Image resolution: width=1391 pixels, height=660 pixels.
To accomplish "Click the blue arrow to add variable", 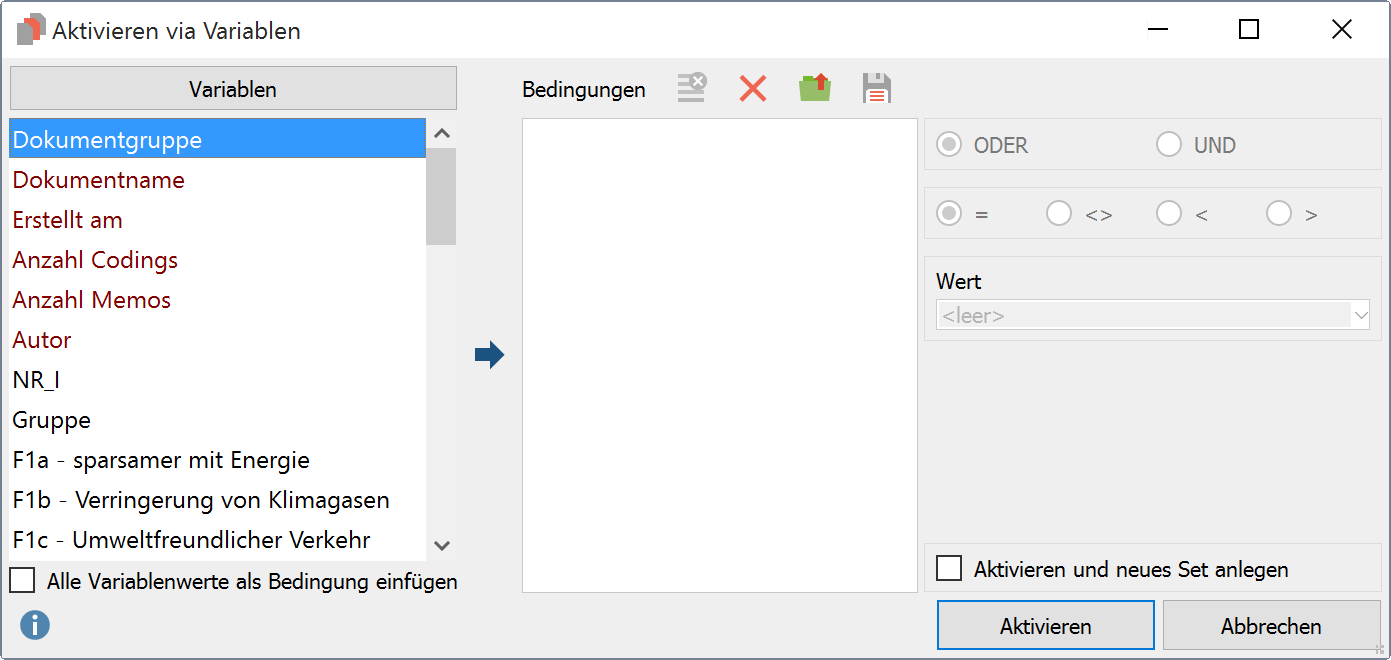I will point(489,355).
